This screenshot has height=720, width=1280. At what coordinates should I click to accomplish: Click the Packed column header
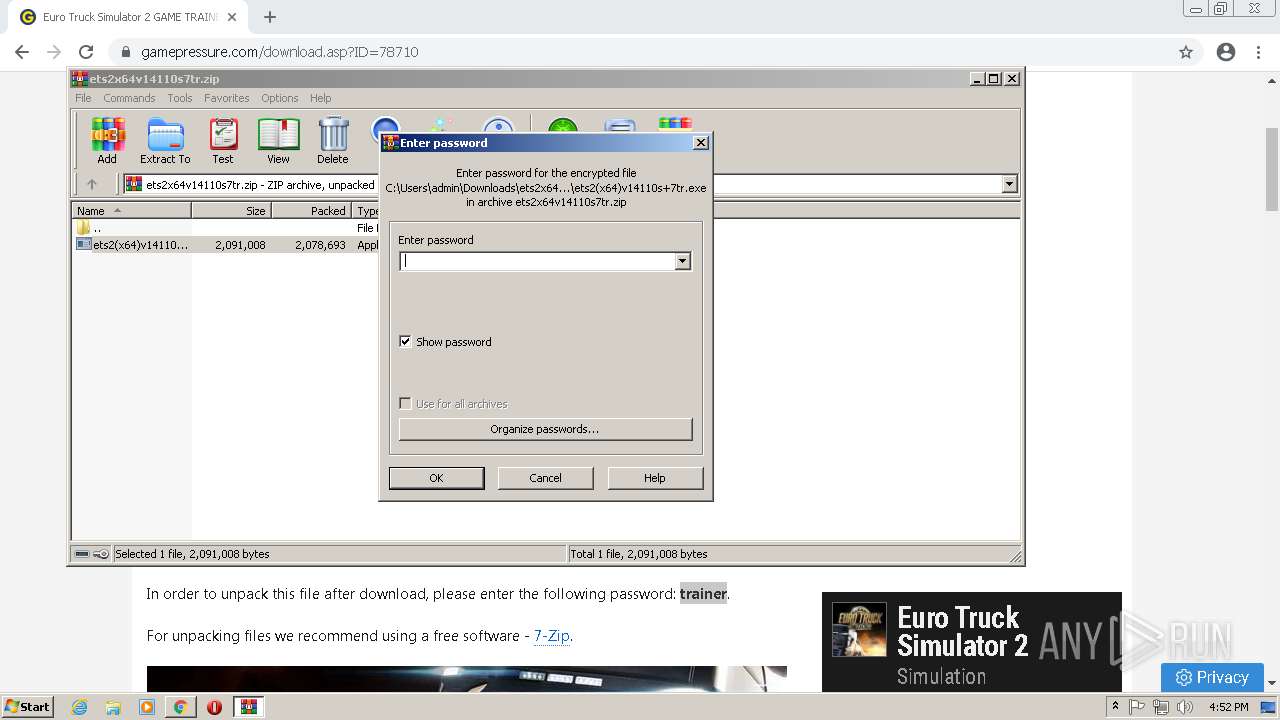312,211
